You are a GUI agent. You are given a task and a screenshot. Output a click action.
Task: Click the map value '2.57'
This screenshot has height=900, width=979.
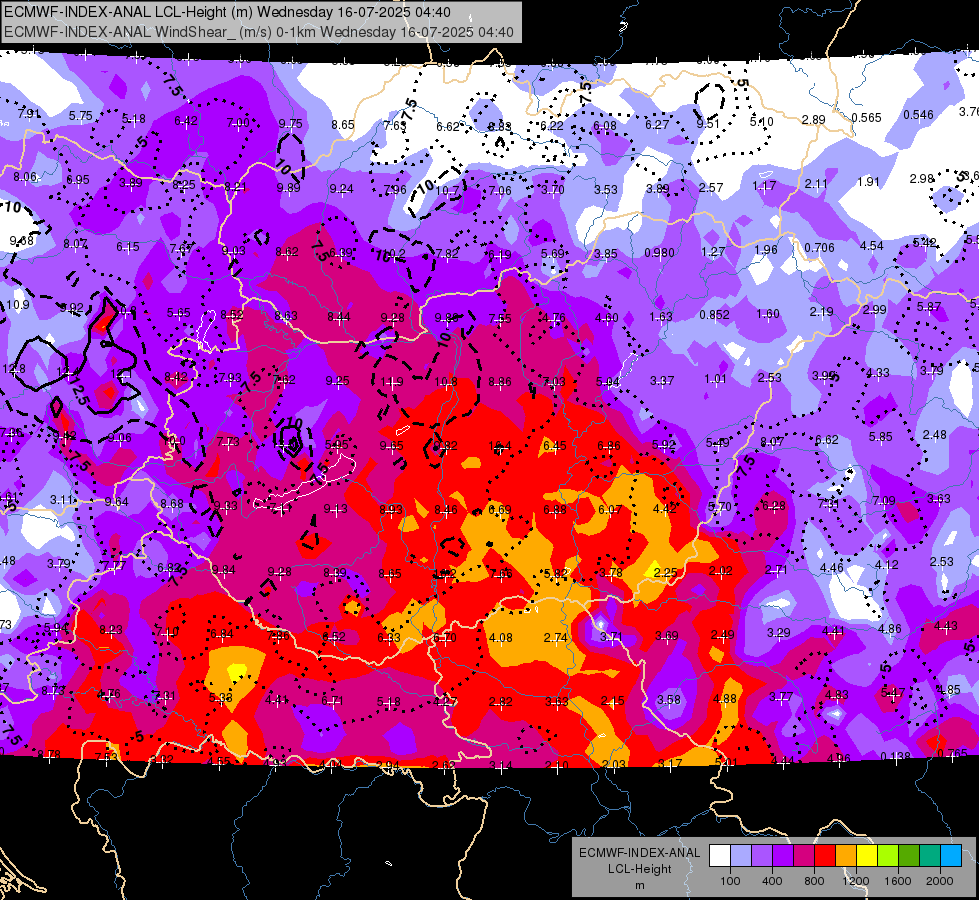pos(711,188)
